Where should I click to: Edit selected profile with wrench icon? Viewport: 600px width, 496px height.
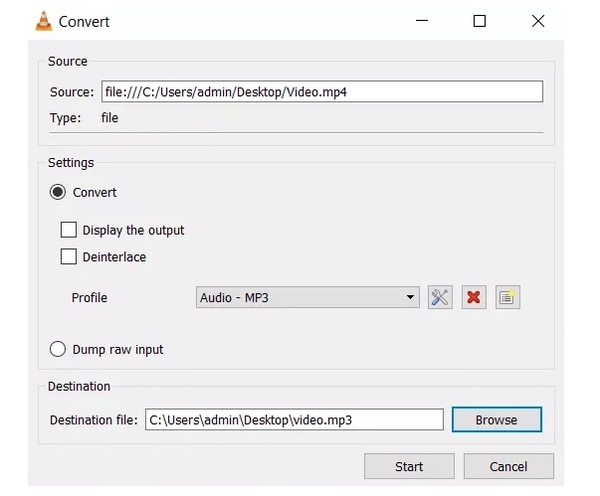[x=440, y=297]
